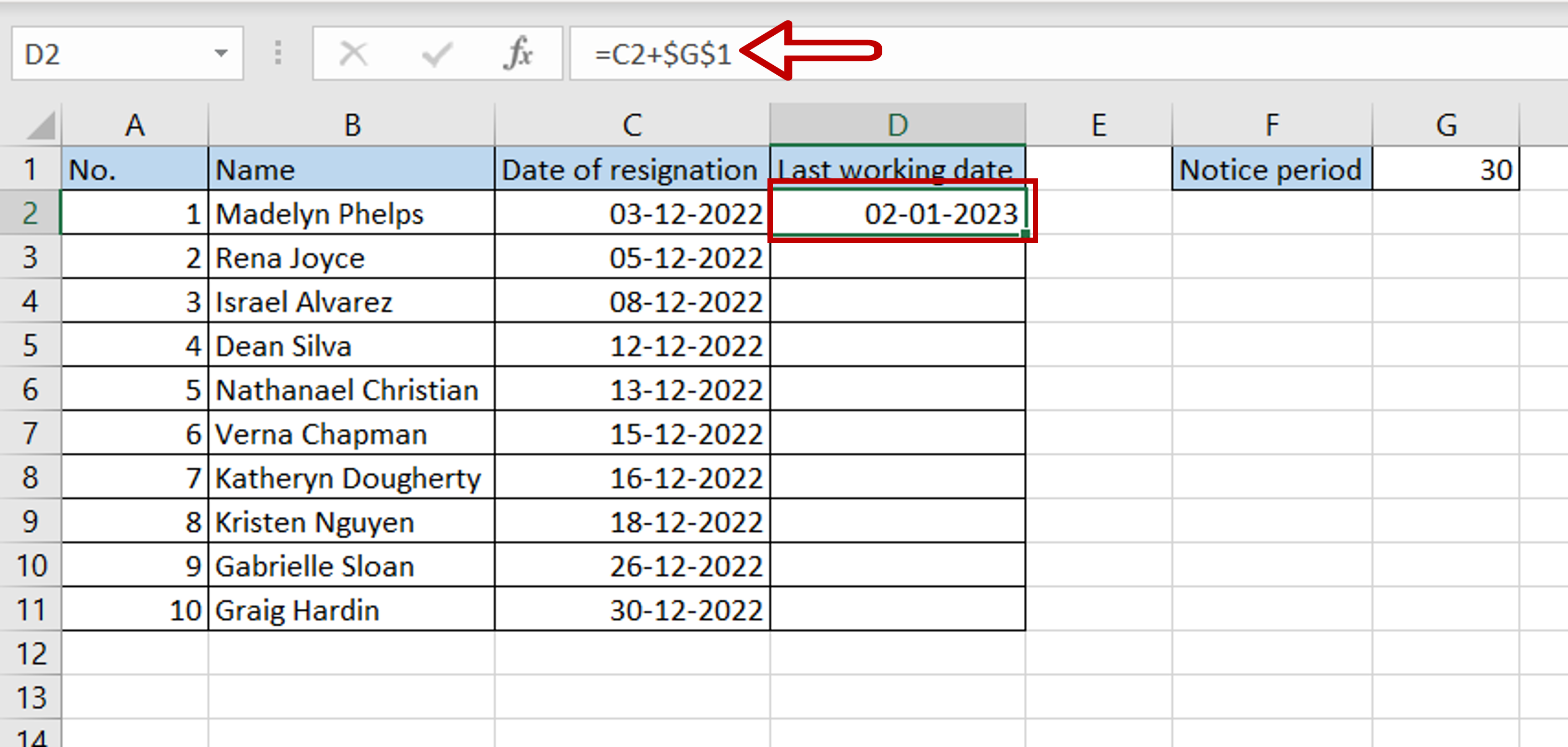Select cell D2 showing 02-01-2023

[x=898, y=213]
